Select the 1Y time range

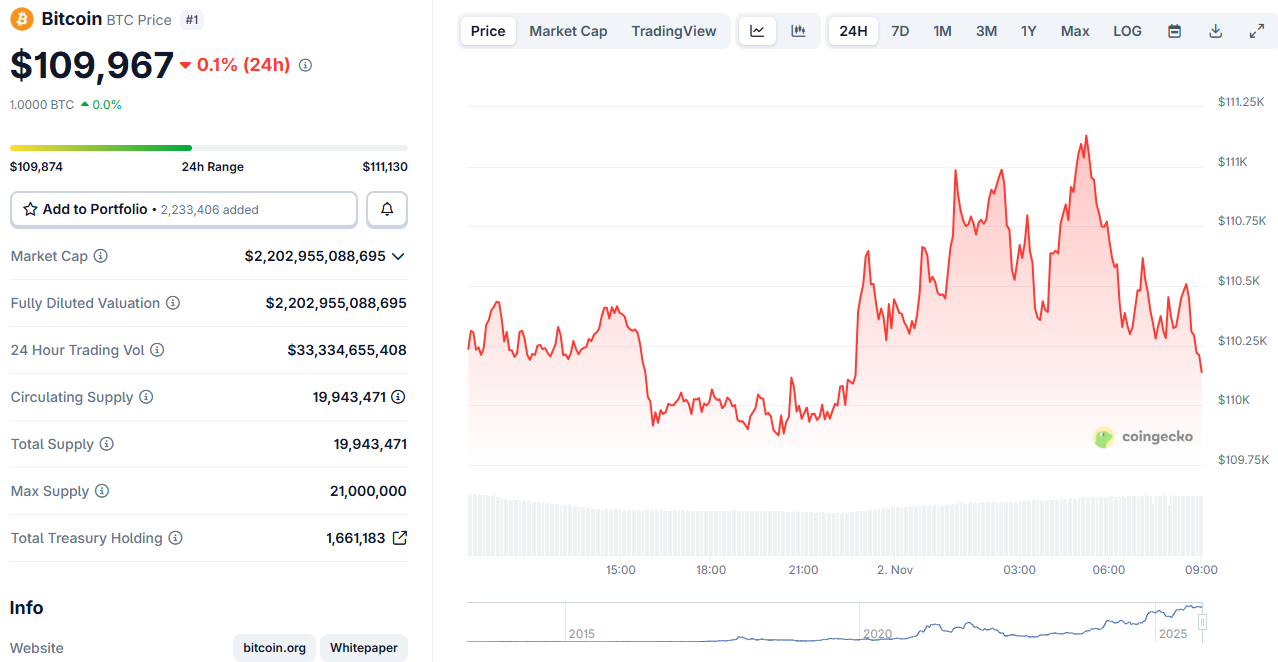pos(1028,31)
